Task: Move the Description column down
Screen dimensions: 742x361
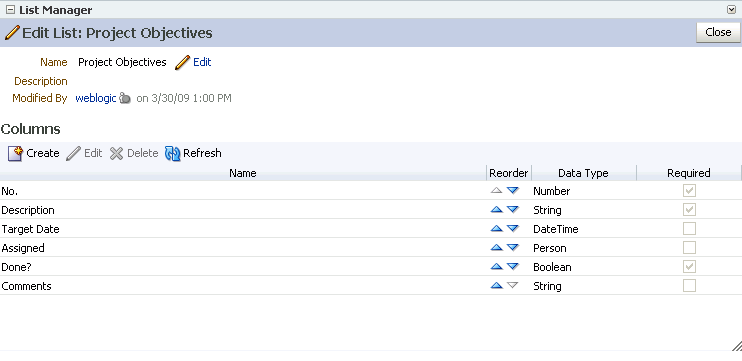Action: (512, 210)
